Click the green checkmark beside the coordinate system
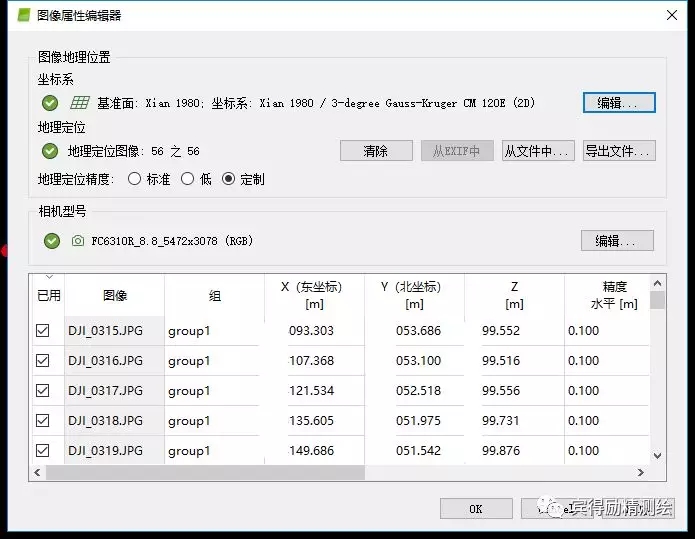This screenshot has width=695, height=539. [50, 103]
